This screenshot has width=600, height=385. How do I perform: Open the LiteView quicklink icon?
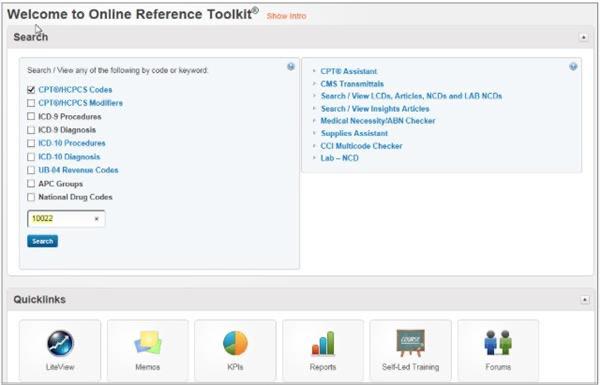(60, 343)
